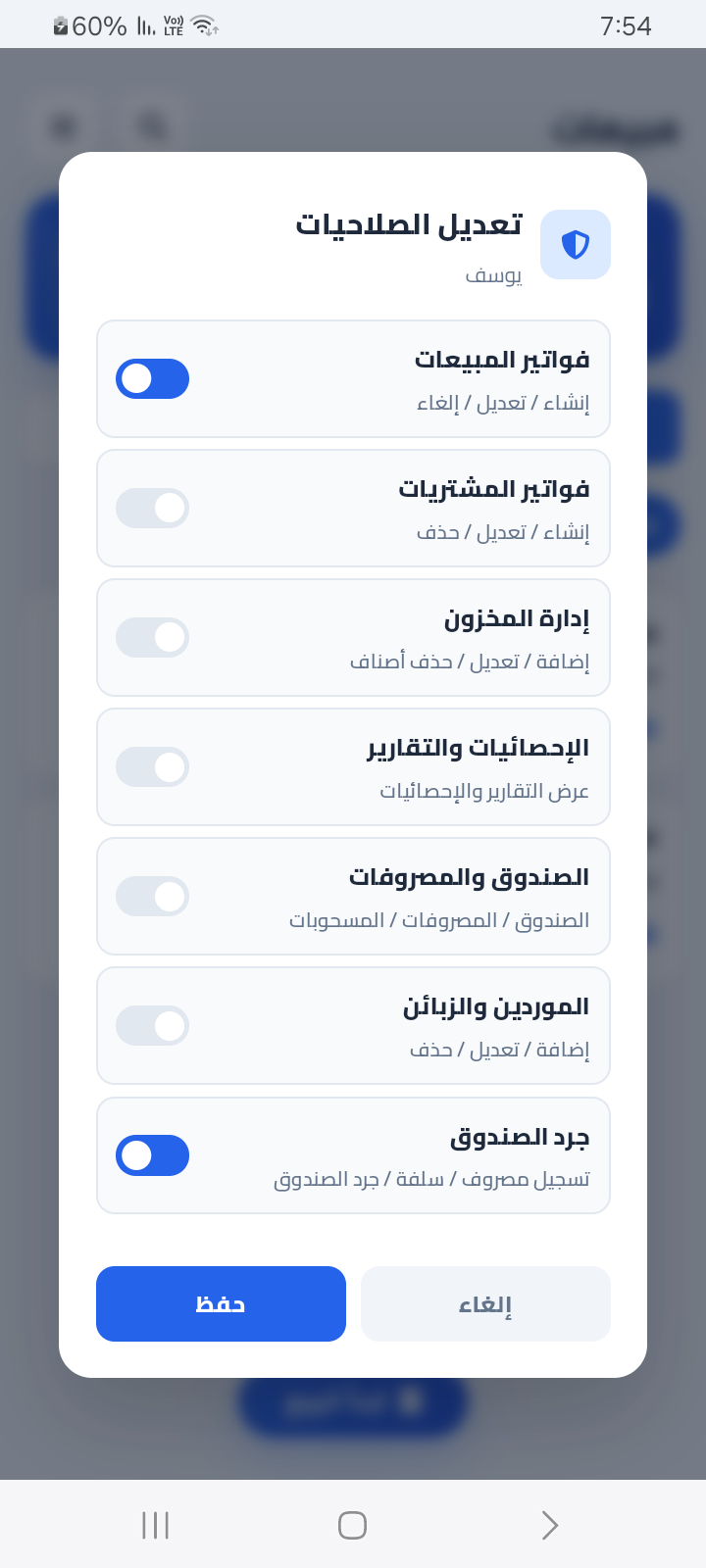Tap the blurred search icon behind dialog

click(153, 126)
